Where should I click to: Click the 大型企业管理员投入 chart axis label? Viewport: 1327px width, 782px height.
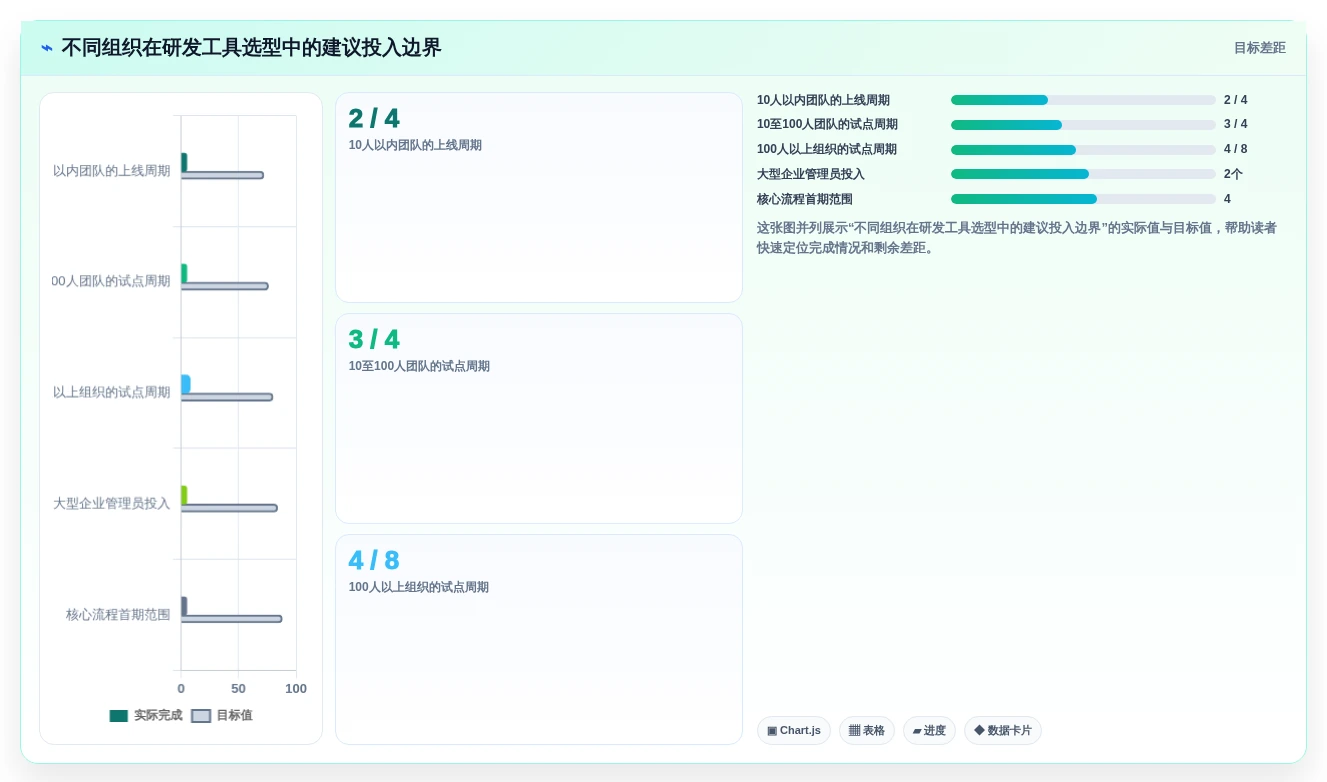pos(112,504)
